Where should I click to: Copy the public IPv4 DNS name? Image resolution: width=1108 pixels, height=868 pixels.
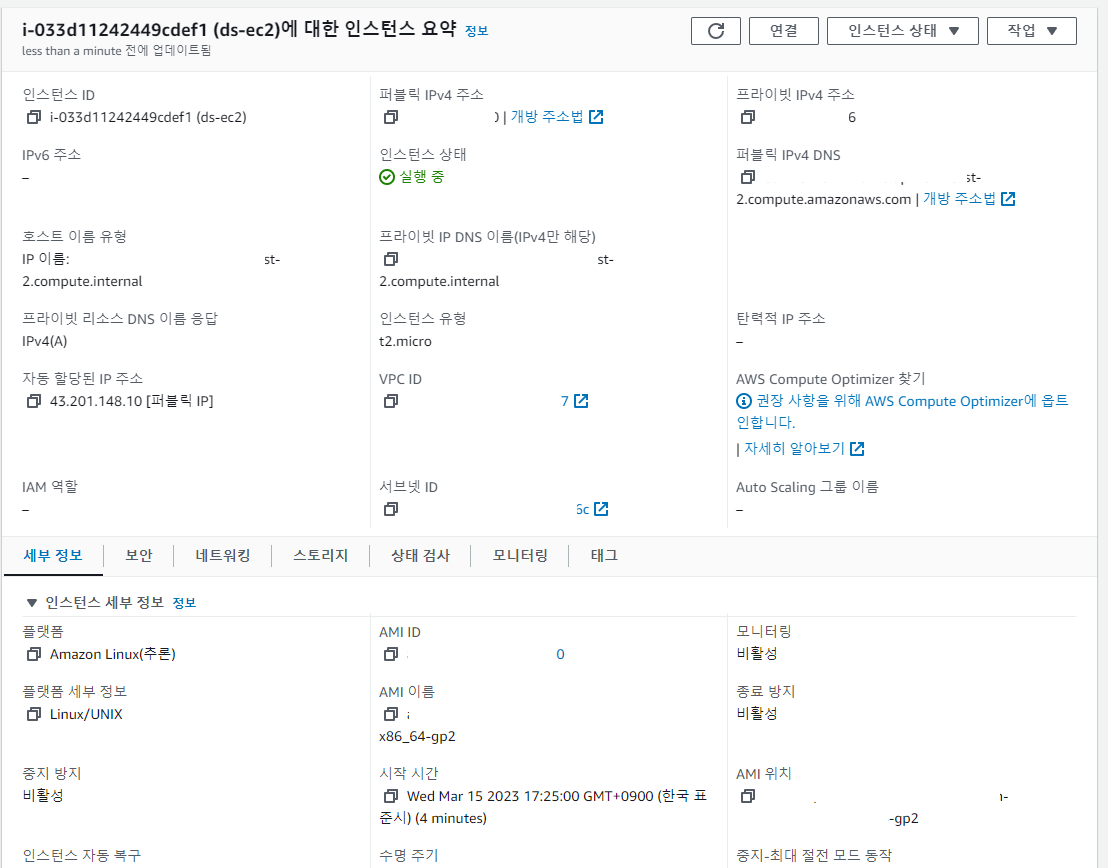pyautogui.click(x=748, y=177)
